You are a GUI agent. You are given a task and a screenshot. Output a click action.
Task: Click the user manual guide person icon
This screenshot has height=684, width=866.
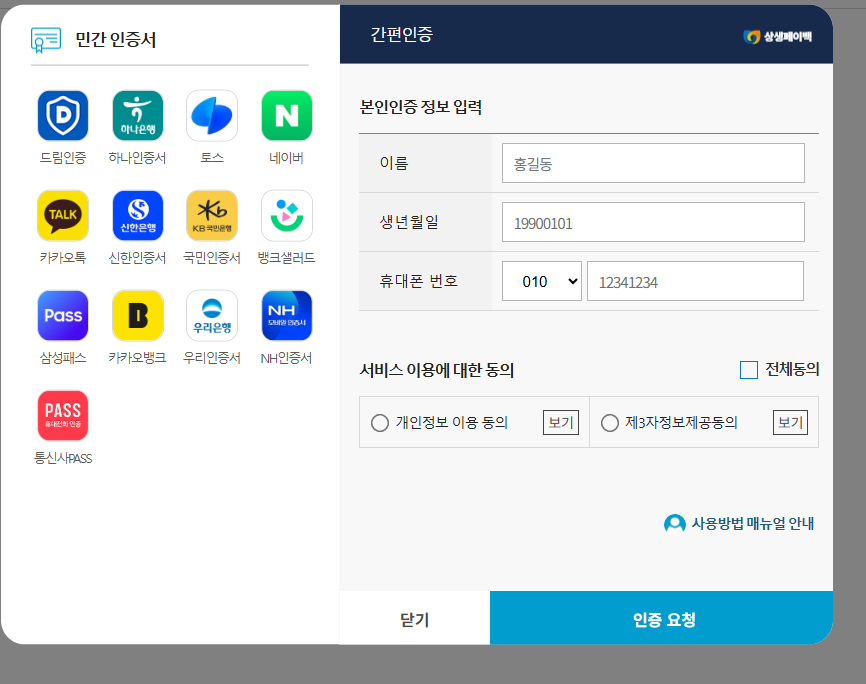tap(674, 524)
